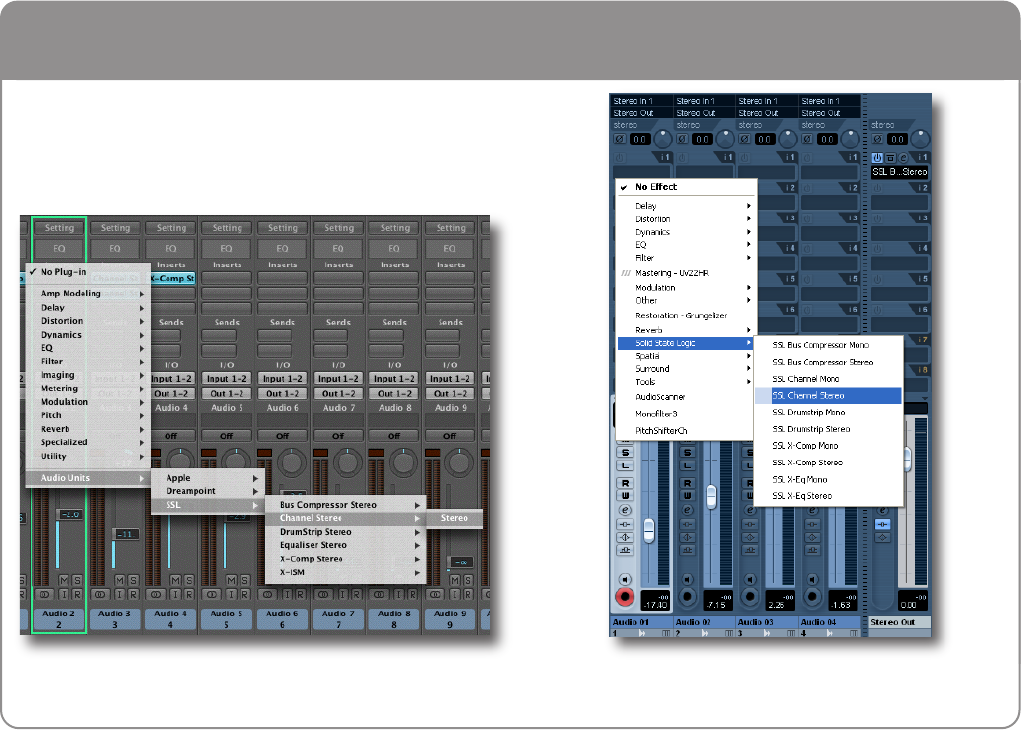
Task: Mute the Audio 3 channel strip
Action: pyautogui.click(x=120, y=580)
